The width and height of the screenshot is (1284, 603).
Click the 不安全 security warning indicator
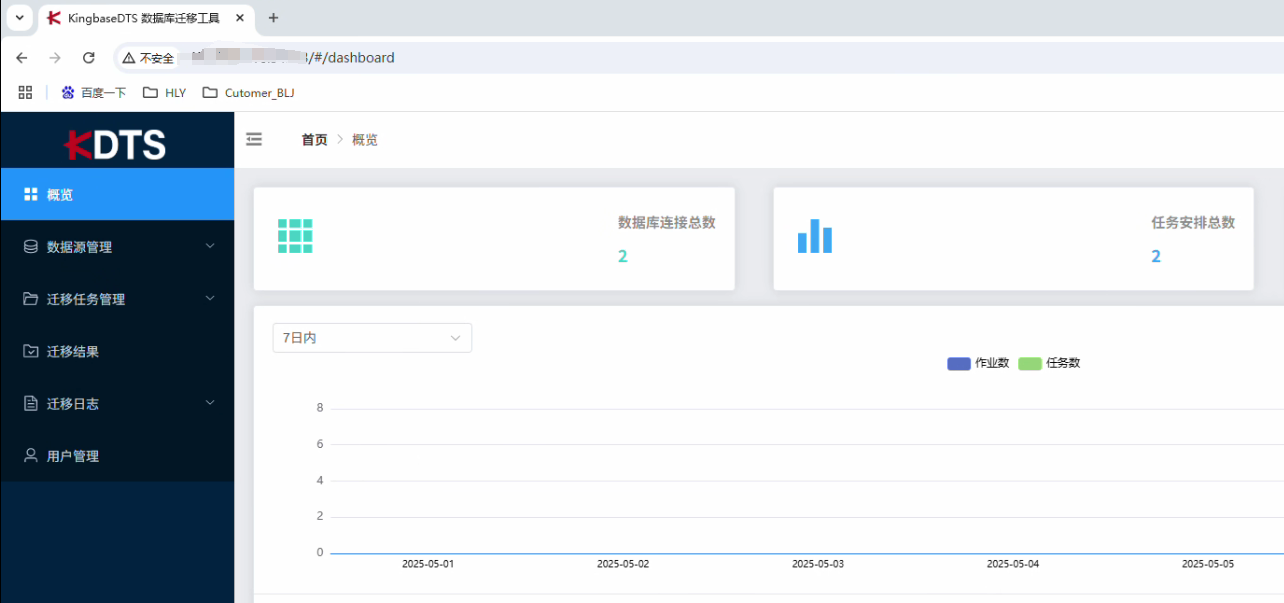(x=148, y=58)
